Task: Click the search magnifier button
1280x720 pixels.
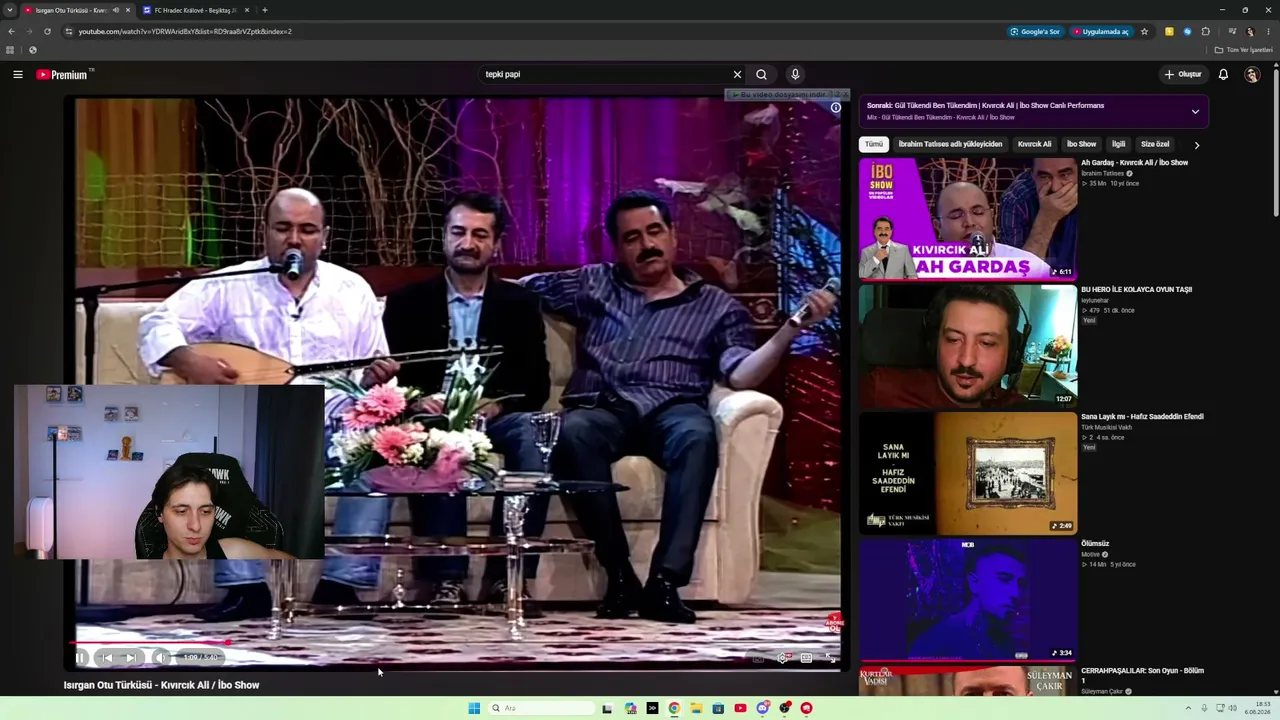Action: [761, 74]
